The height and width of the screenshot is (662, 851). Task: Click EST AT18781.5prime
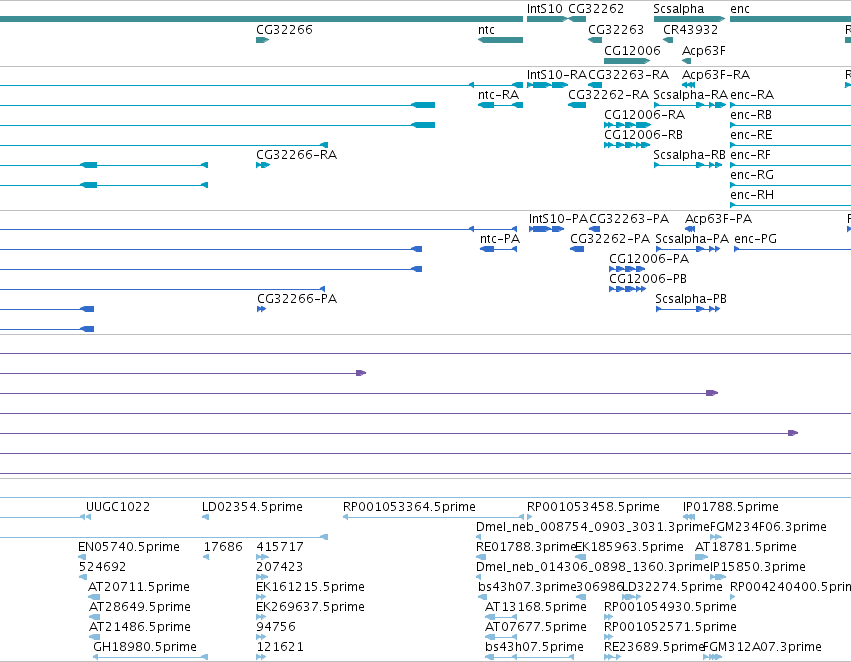coord(746,547)
